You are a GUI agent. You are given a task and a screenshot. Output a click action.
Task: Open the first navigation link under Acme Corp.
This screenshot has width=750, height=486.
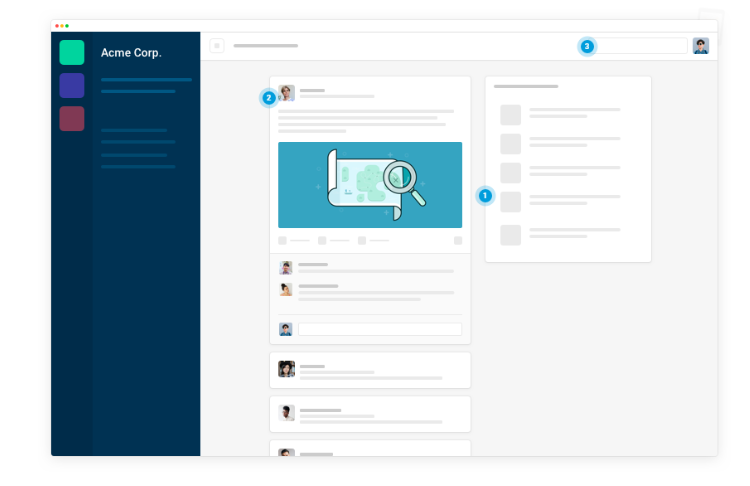tap(146, 79)
